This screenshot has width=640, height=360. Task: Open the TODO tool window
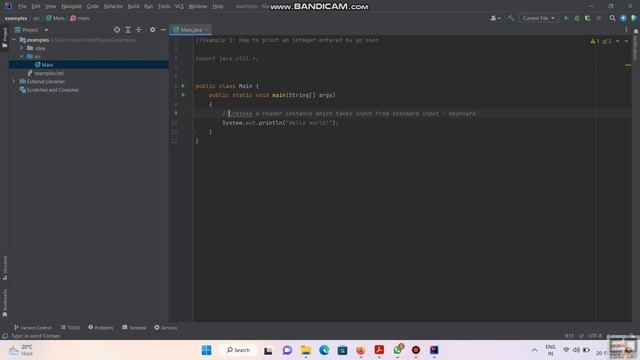click(70, 327)
